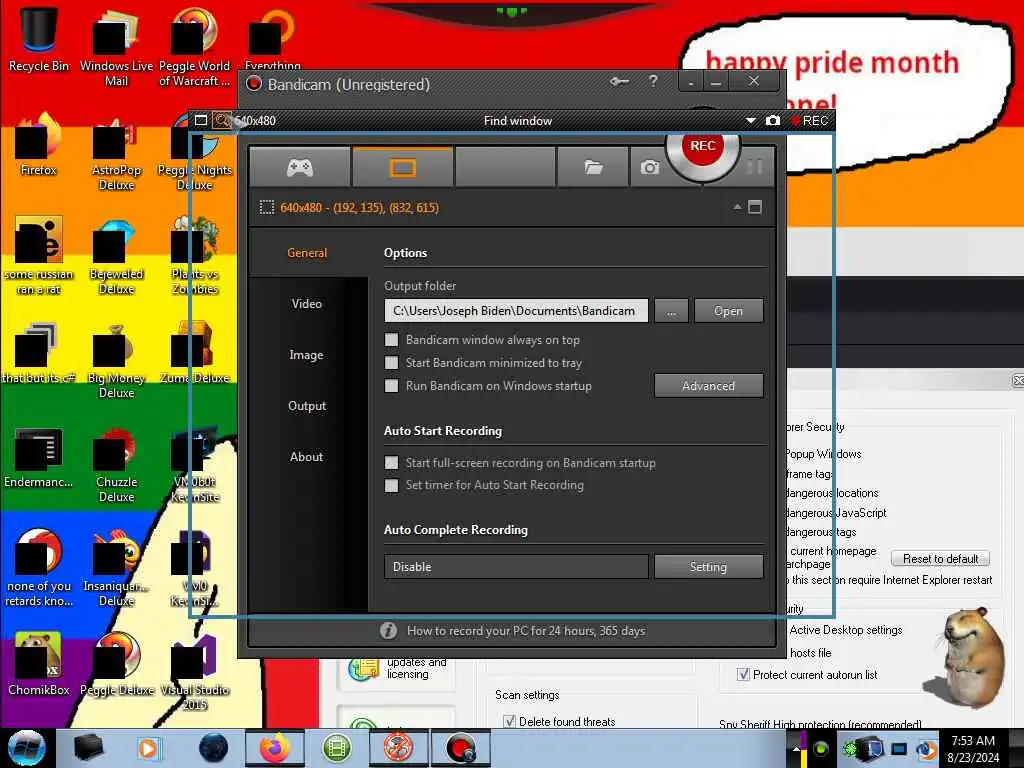1024x768 pixels.
Task: Open the dropdown arrow on the capture frame bar
Action: coord(750,121)
